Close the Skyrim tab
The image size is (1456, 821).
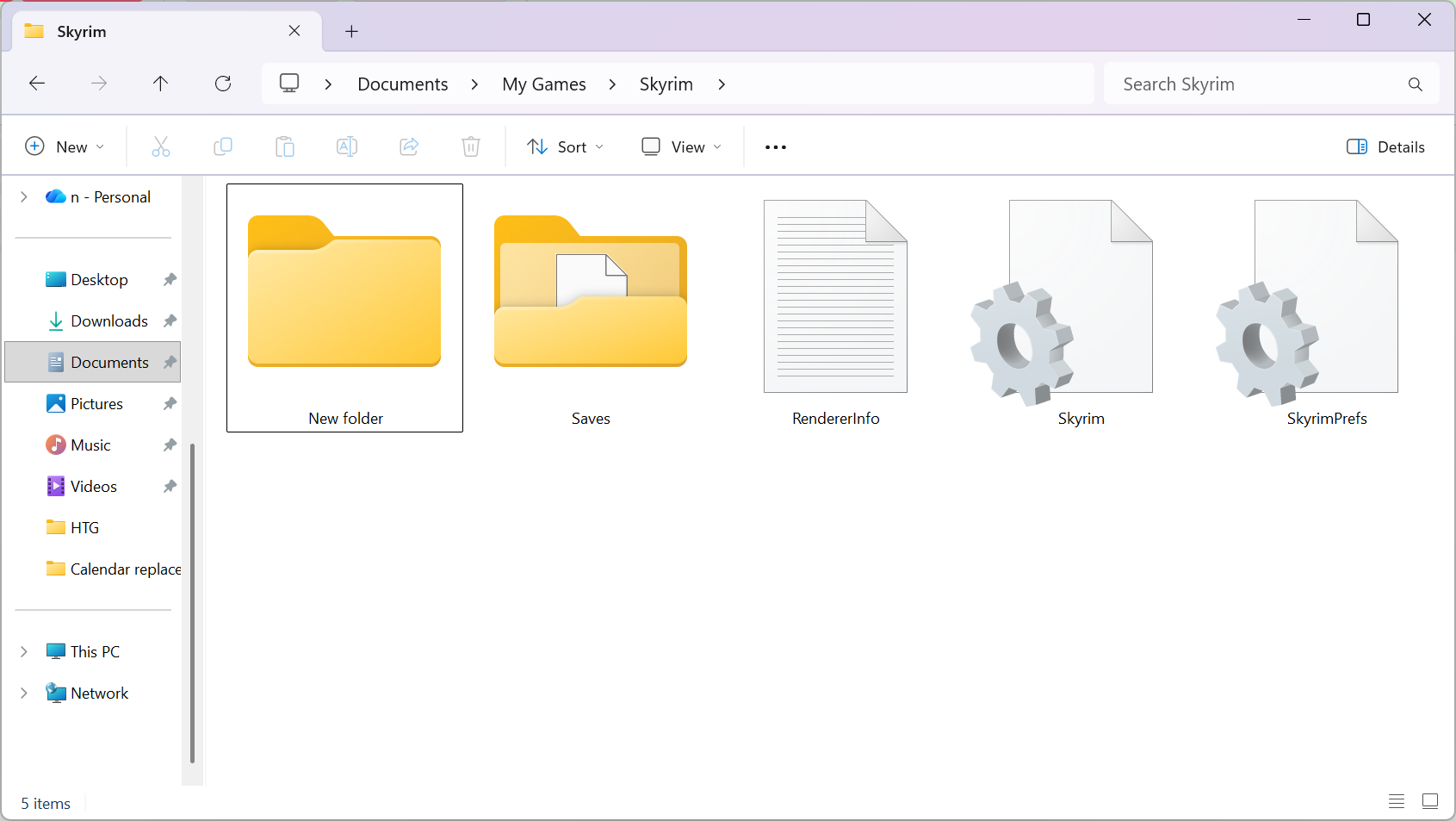(294, 31)
